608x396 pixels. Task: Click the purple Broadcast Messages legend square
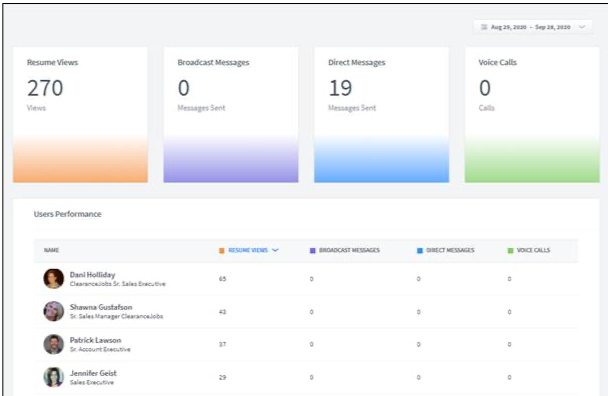313,251
